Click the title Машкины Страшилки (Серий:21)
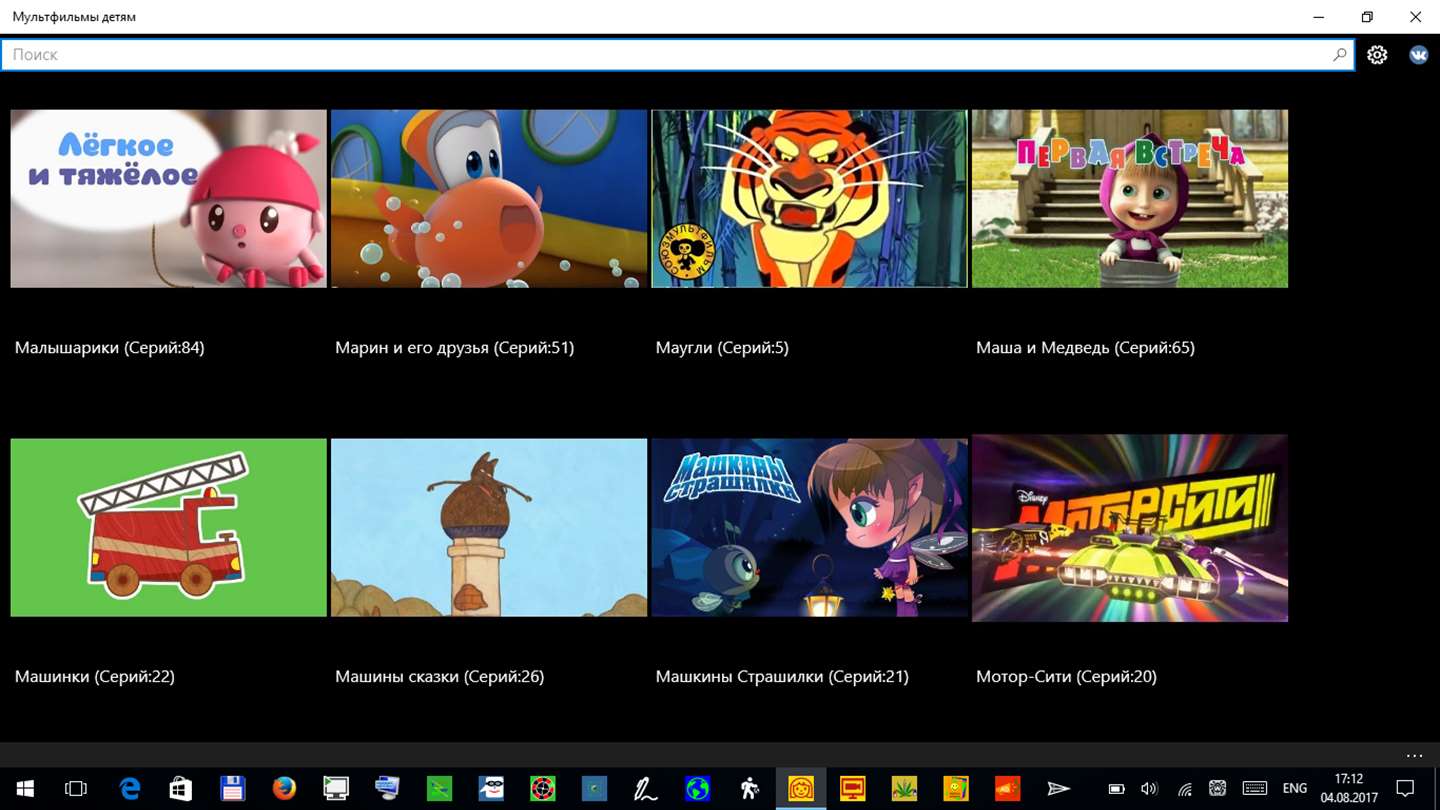 782,677
